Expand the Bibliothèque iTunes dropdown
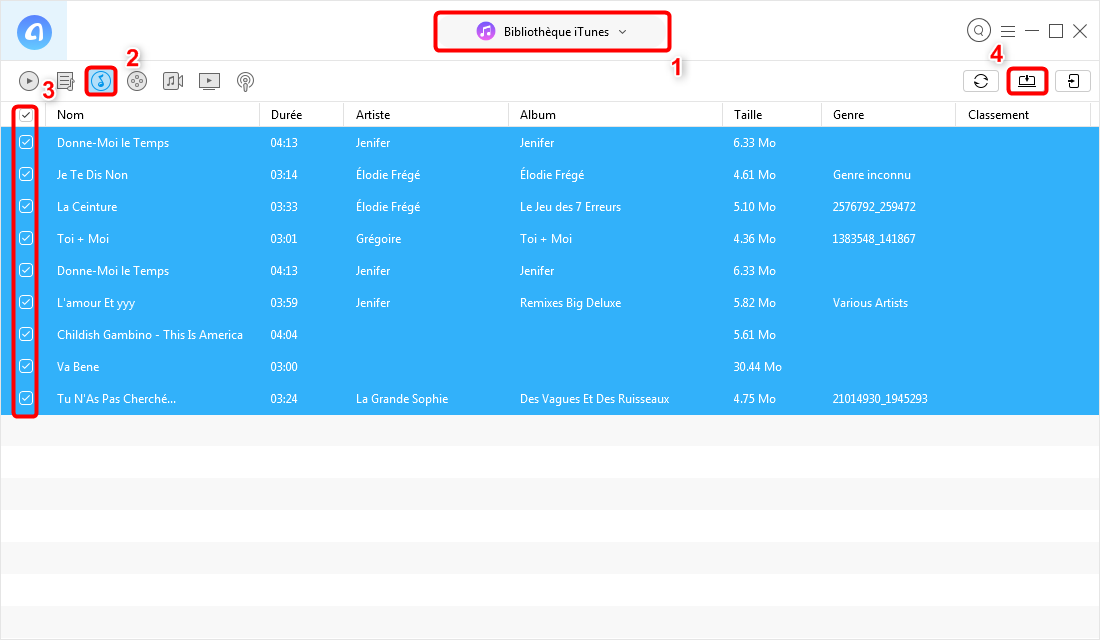This screenshot has height=640, width=1100. coord(552,31)
